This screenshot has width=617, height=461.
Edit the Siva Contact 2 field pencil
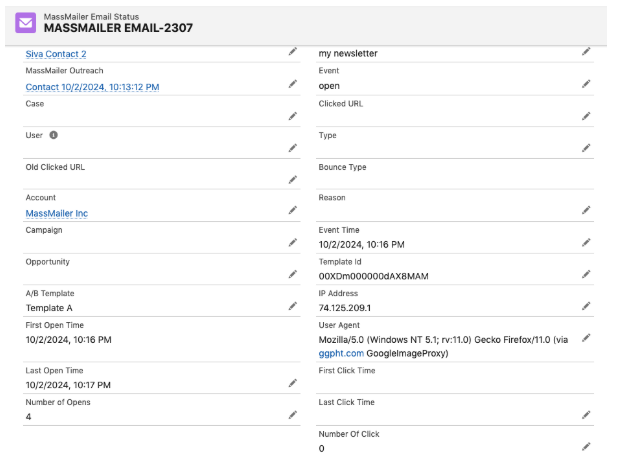click(293, 51)
